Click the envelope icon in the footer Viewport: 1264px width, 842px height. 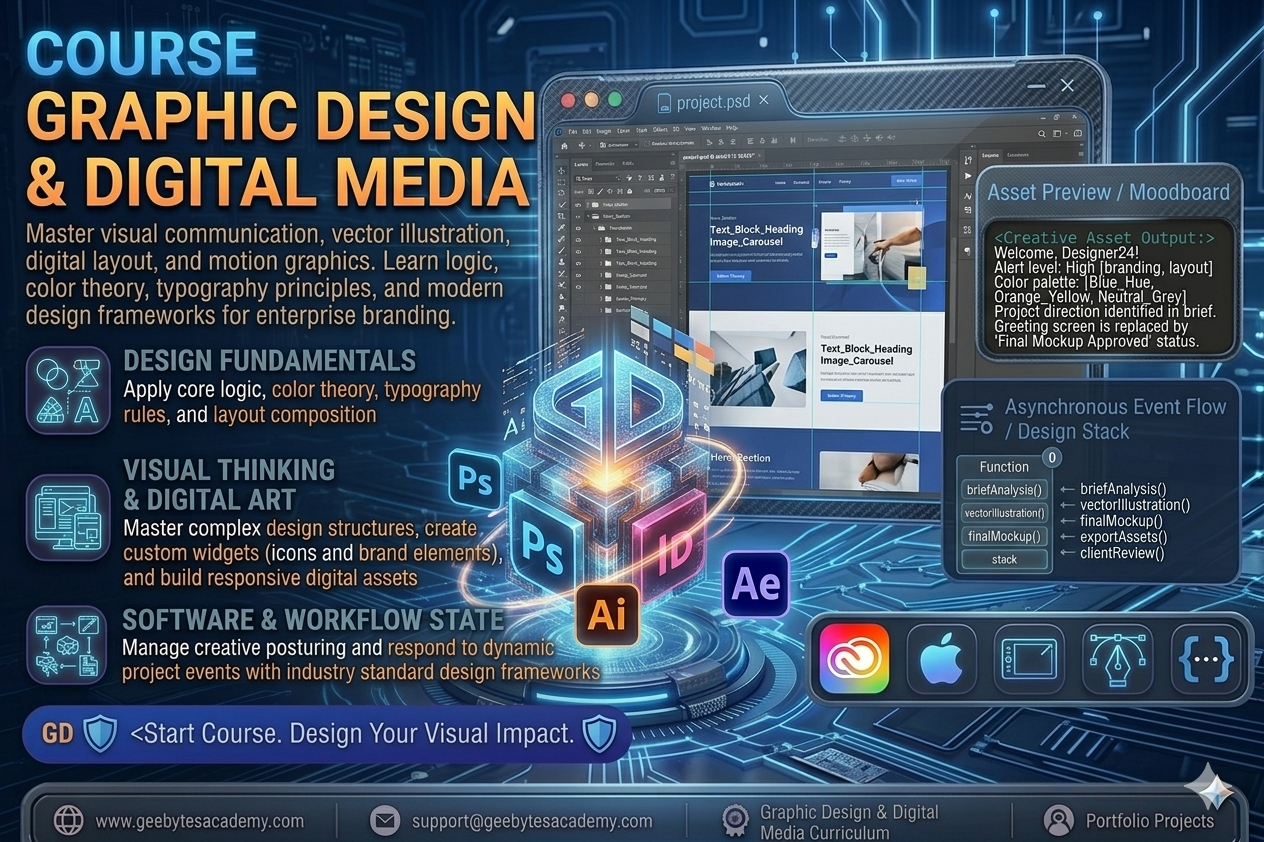pyautogui.click(x=384, y=821)
